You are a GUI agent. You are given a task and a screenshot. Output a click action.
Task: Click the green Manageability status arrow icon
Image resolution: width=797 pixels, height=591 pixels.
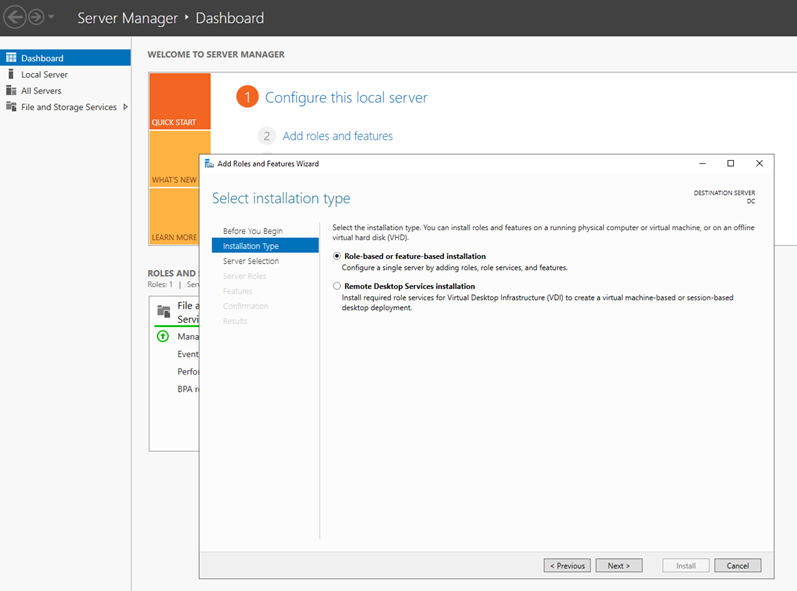pos(164,336)
